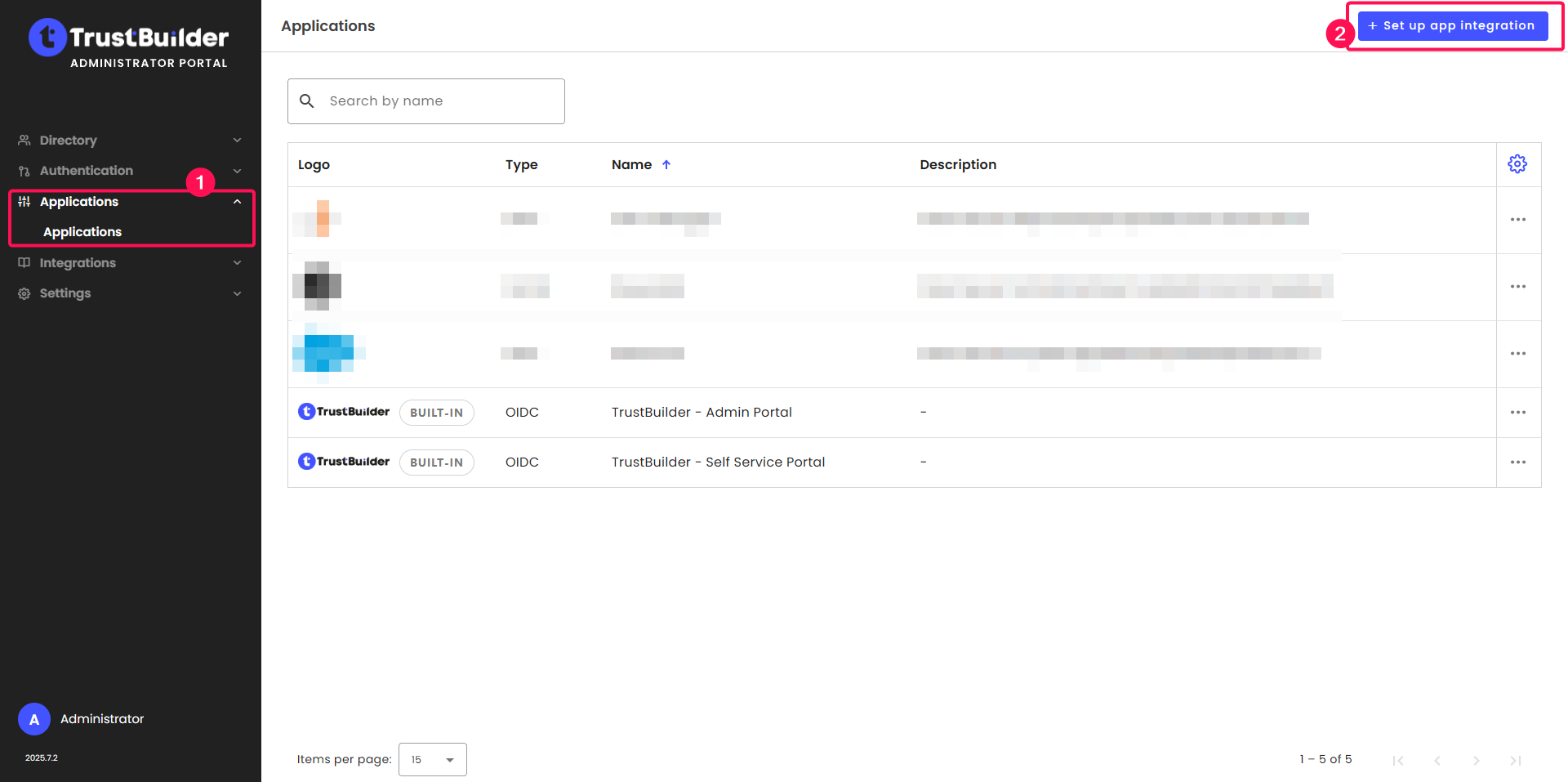Image resolution: width=1568 pixels, height=782 pixels.
Task: Click the table column settings gear icon
Action: (1517, 164)
